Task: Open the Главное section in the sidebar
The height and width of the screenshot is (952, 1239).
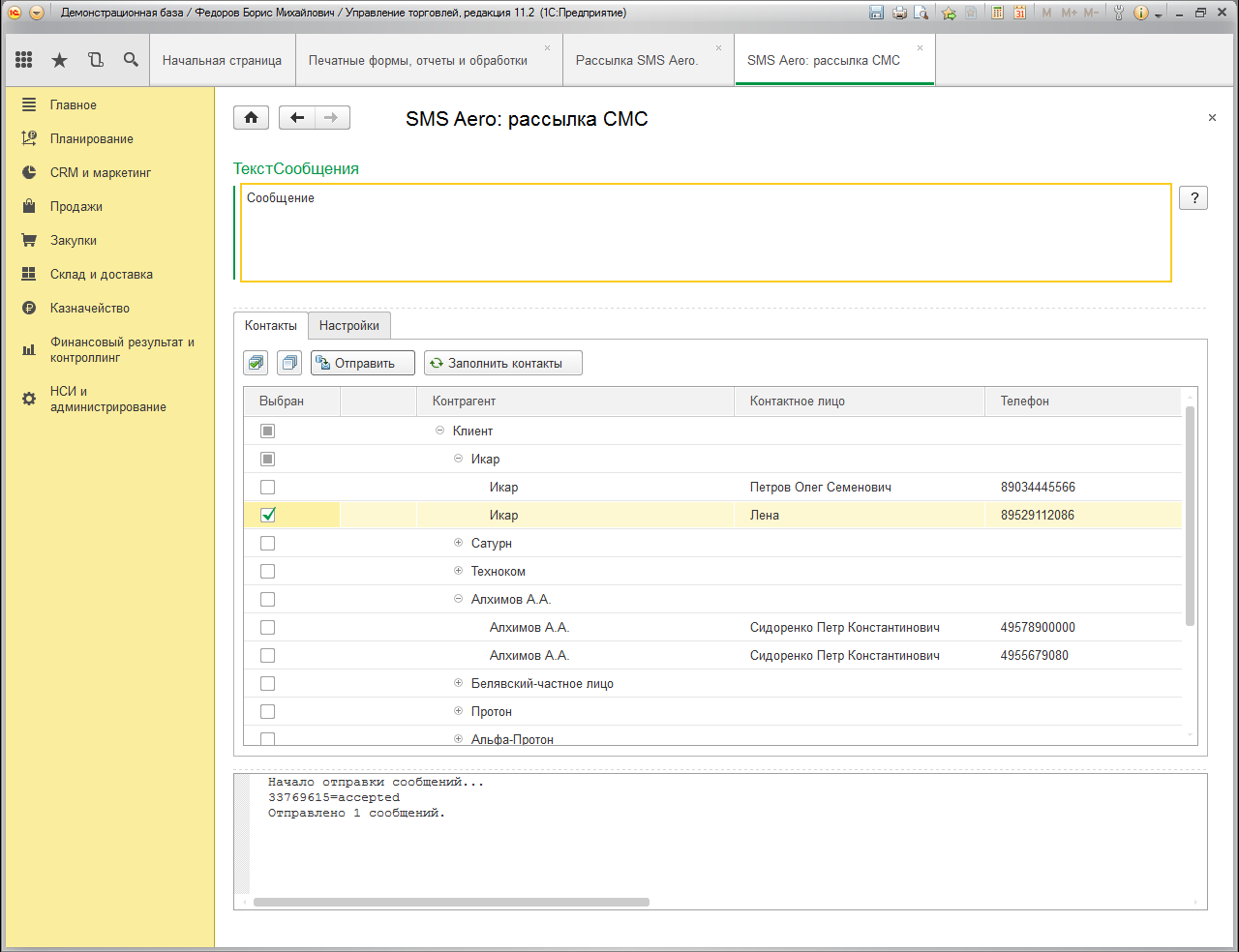Action: pos(74,104)
